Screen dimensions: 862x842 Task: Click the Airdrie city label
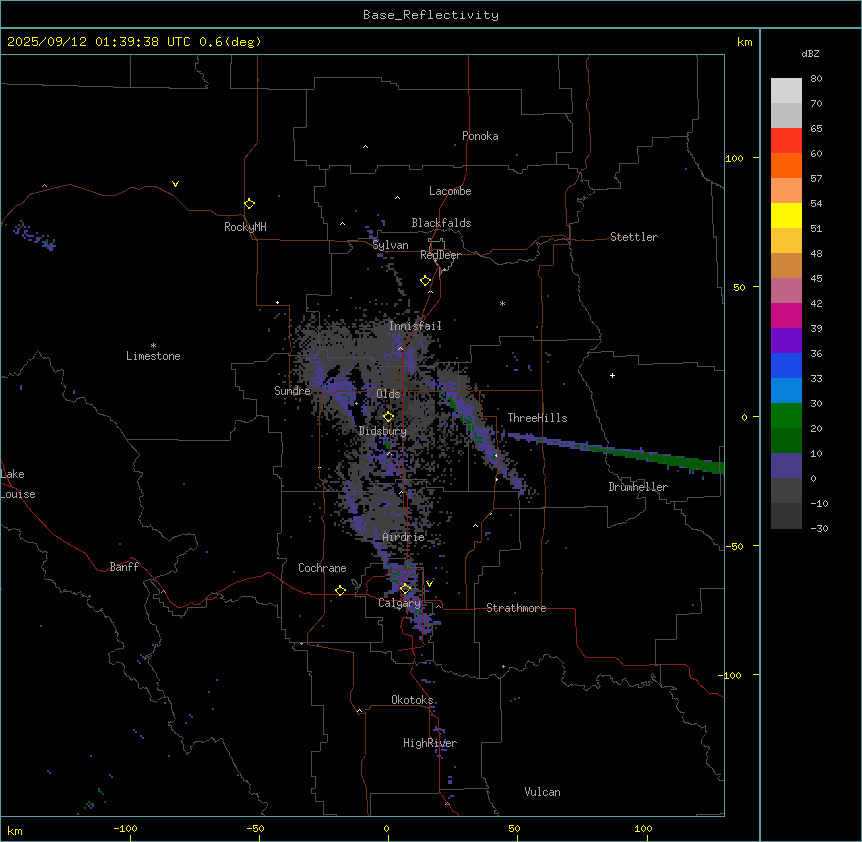coord(404,537)
